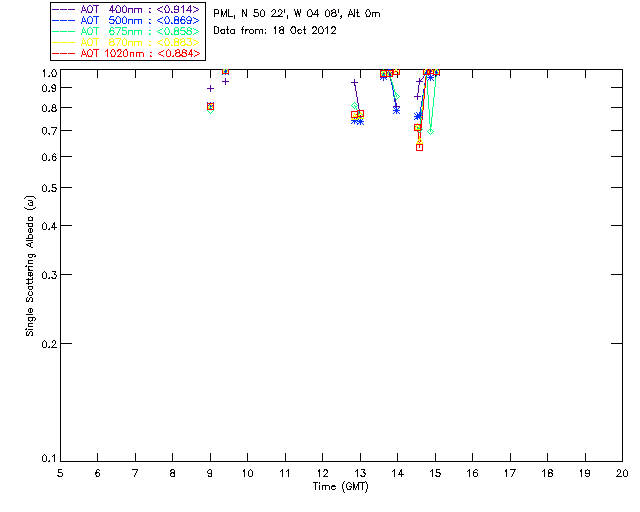Click the Time (GMT) axis label
The image size is (640, 512).
(341, 487)
